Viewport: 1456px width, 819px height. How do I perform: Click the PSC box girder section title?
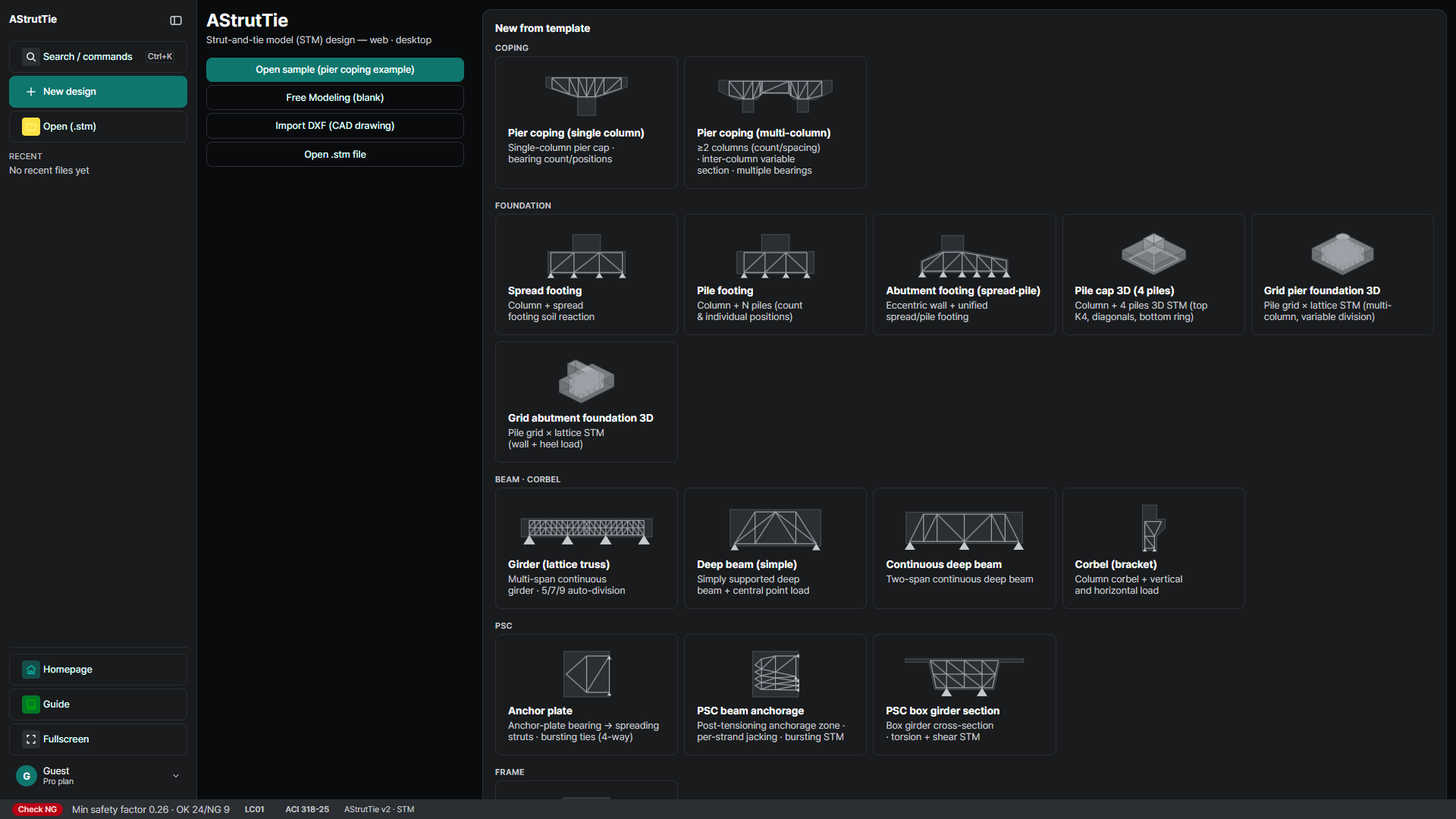tap(943, 711)
